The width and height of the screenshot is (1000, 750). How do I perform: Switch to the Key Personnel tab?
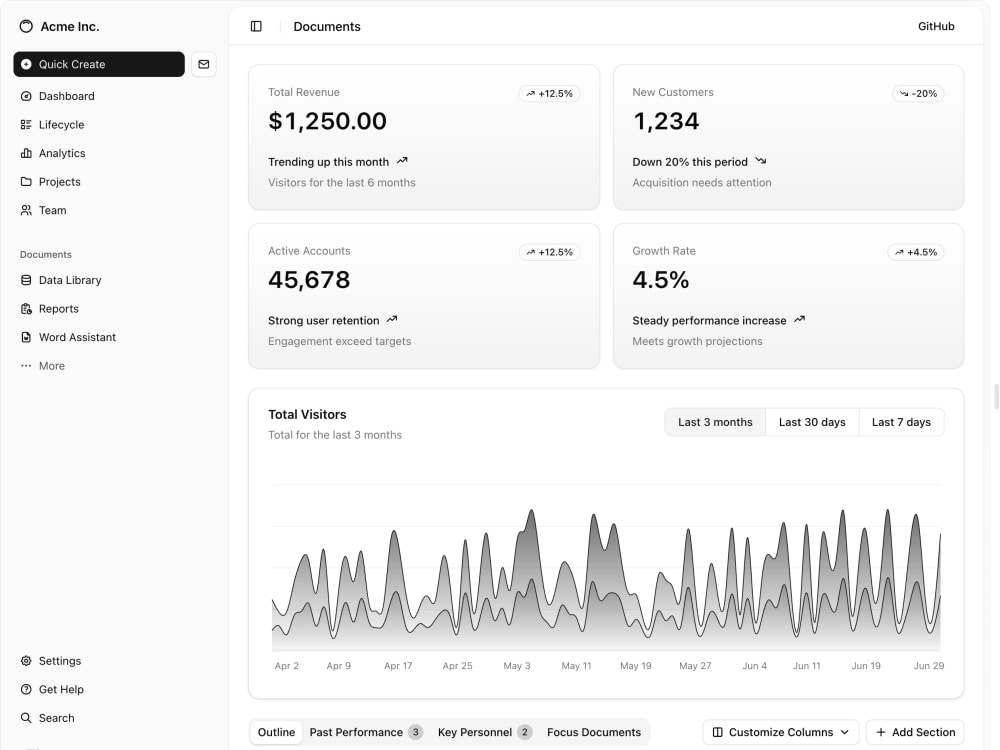tap(484, 732)
